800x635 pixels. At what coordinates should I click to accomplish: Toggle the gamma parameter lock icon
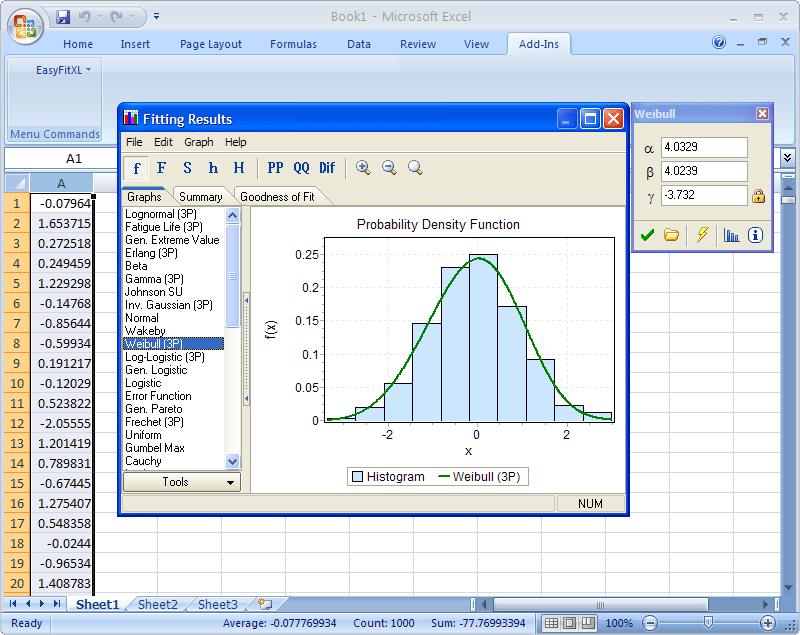point(758,196)
